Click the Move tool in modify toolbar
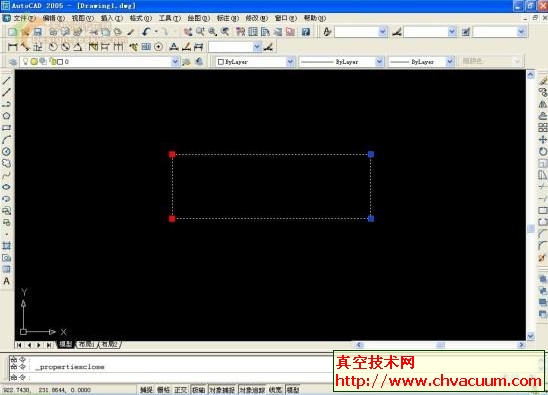 [542, 140]
